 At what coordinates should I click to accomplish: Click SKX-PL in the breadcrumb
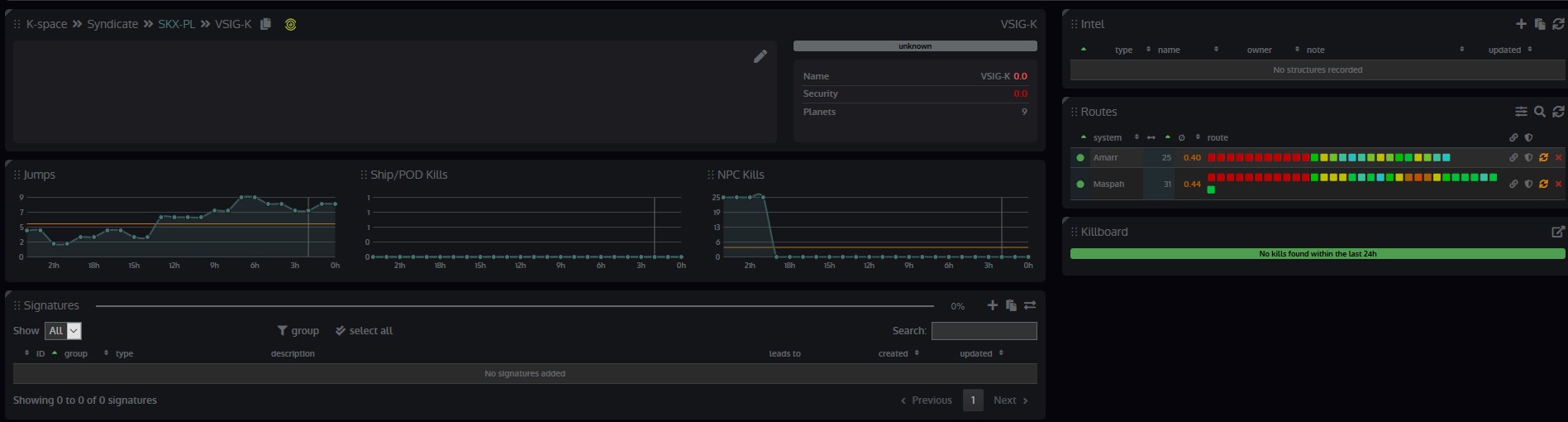[x=176, y=24]
